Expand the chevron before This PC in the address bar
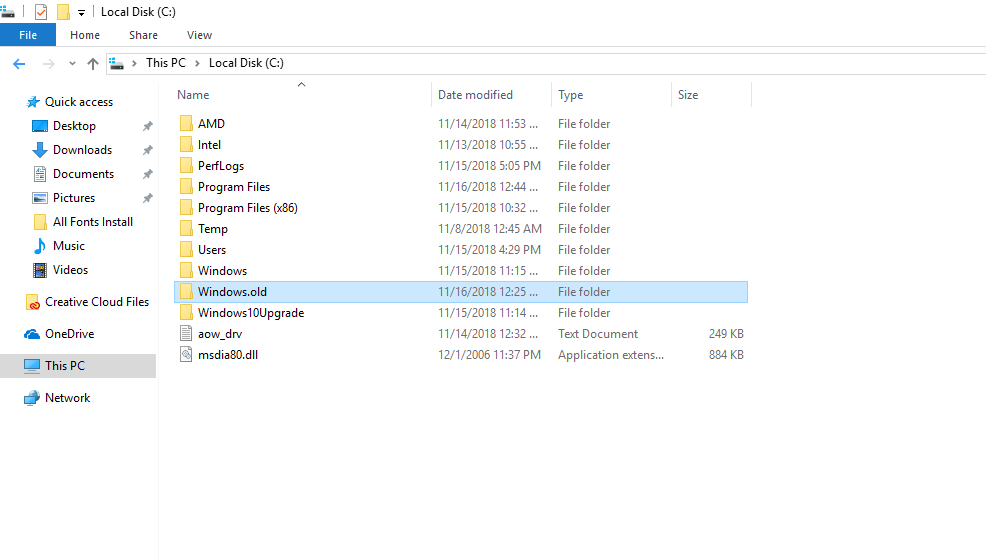The width and height of the screenshot is (986, 559). tap(134, 64)
